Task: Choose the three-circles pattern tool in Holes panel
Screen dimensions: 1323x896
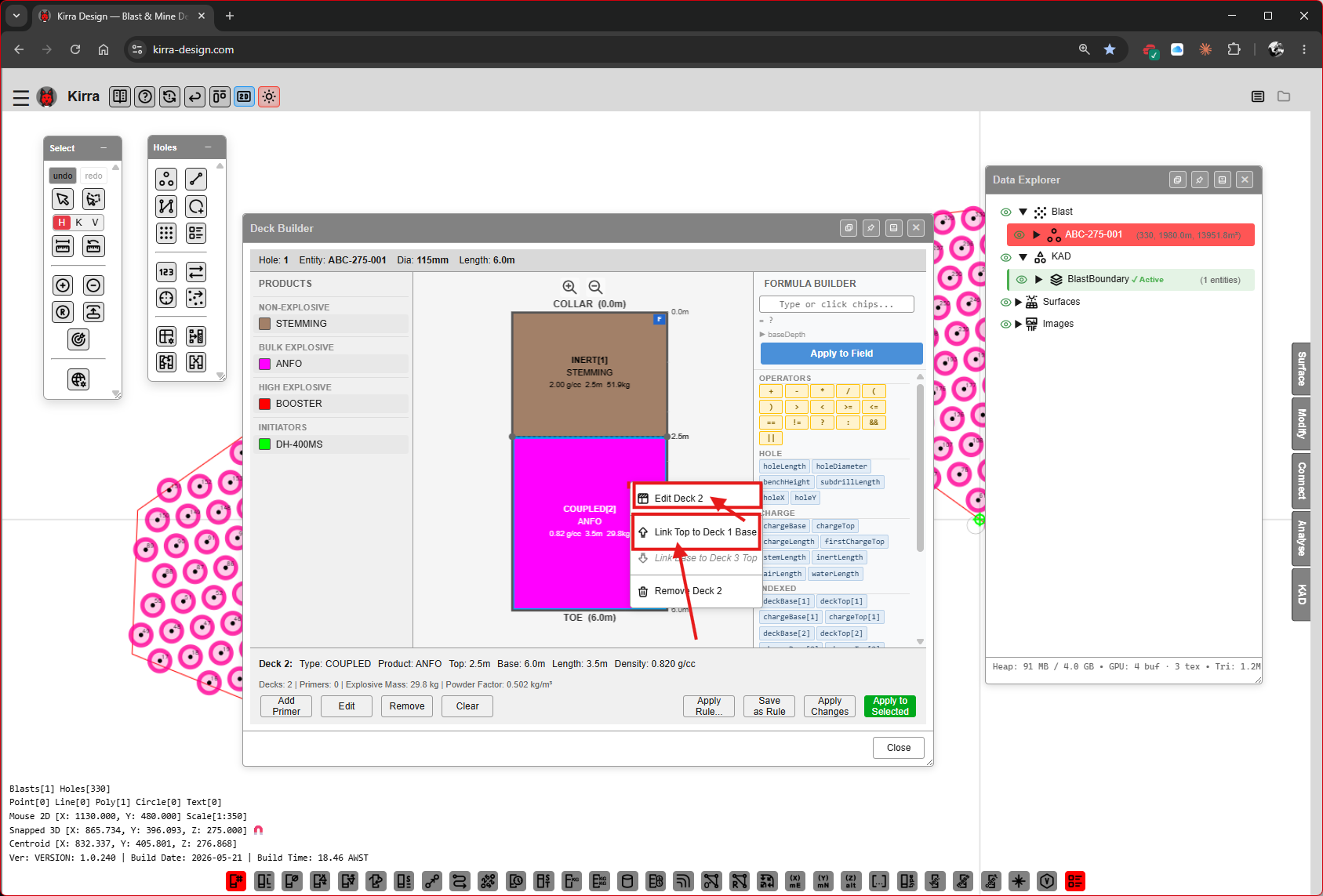Action: 166,180
